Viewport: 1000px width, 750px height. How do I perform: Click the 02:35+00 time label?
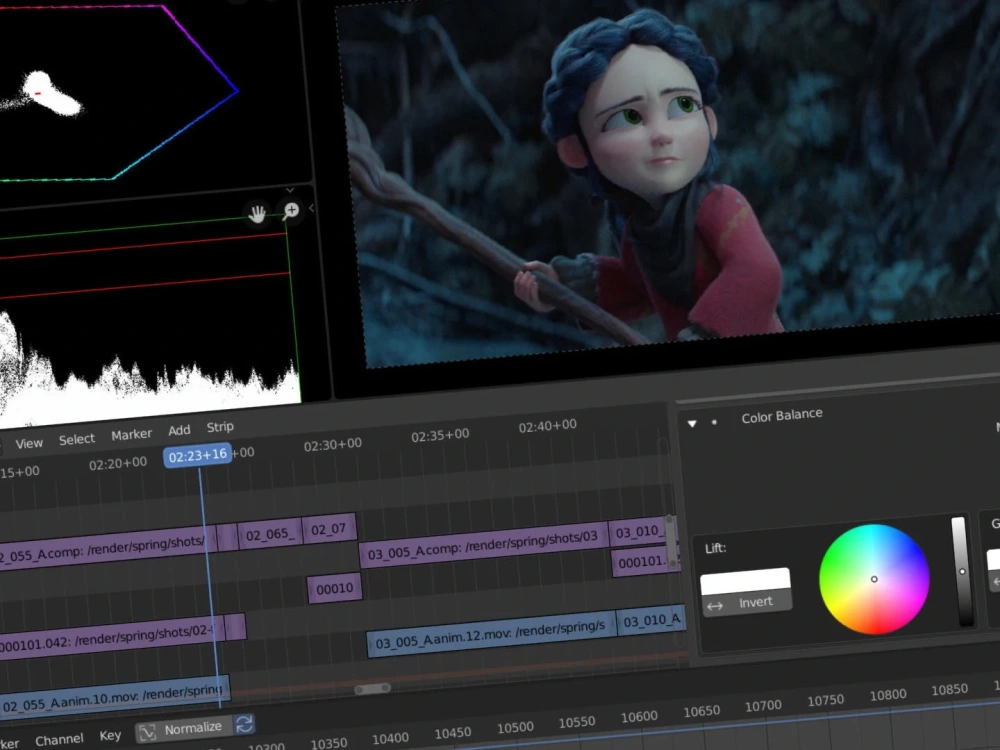tap(439, 435)
